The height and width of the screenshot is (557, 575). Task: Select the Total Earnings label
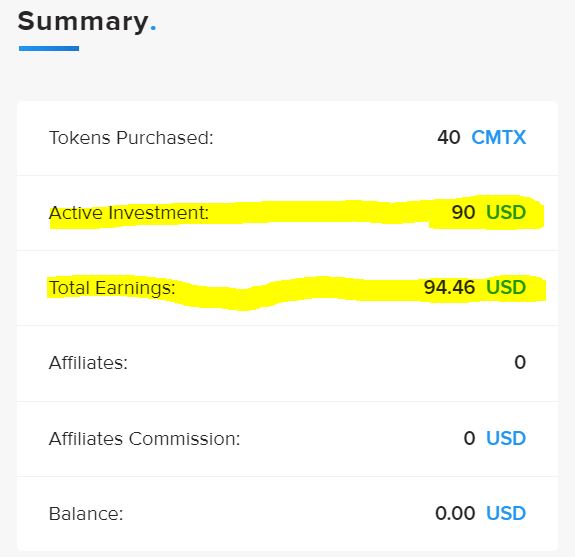click(112, 288)
